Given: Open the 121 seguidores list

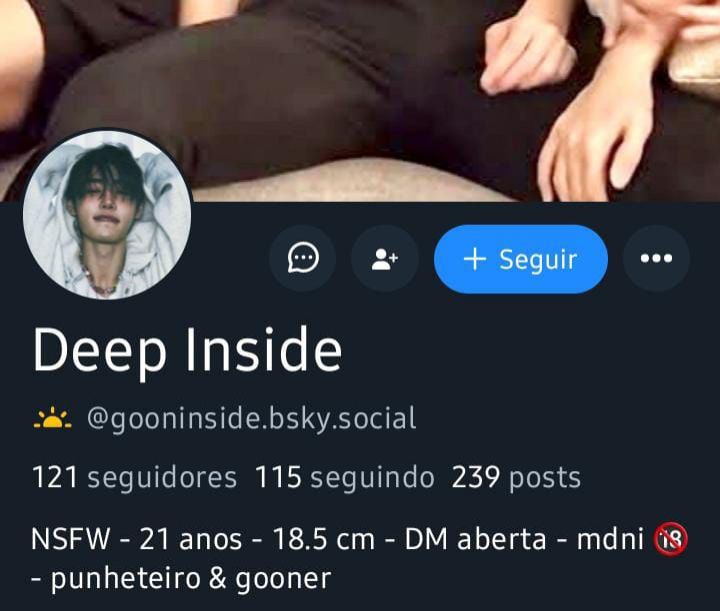Looking at the screenshot, I should click(135, 477).
